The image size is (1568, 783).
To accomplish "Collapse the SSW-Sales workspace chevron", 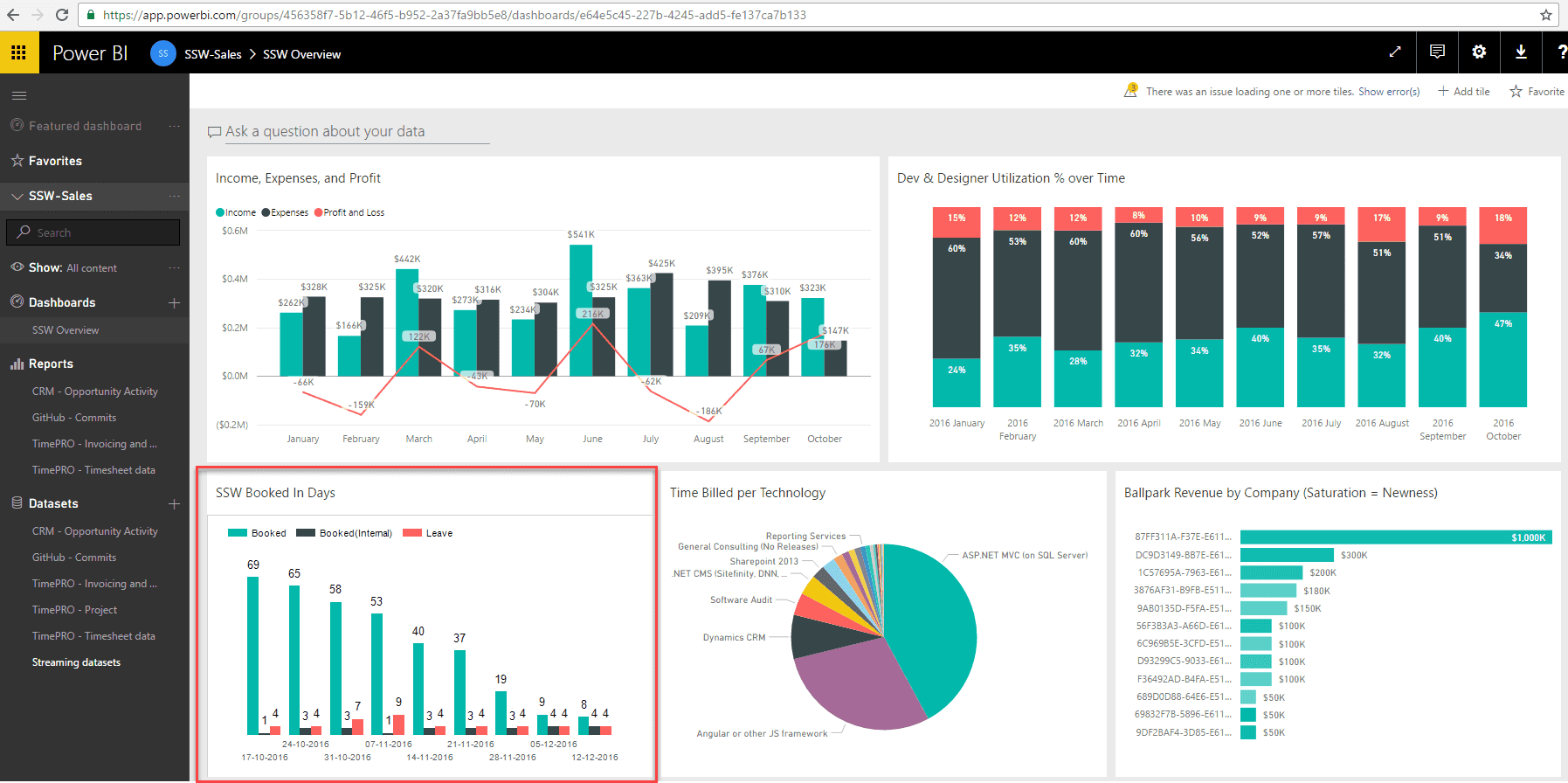I will pyautogui.click(x=17, y=197).
